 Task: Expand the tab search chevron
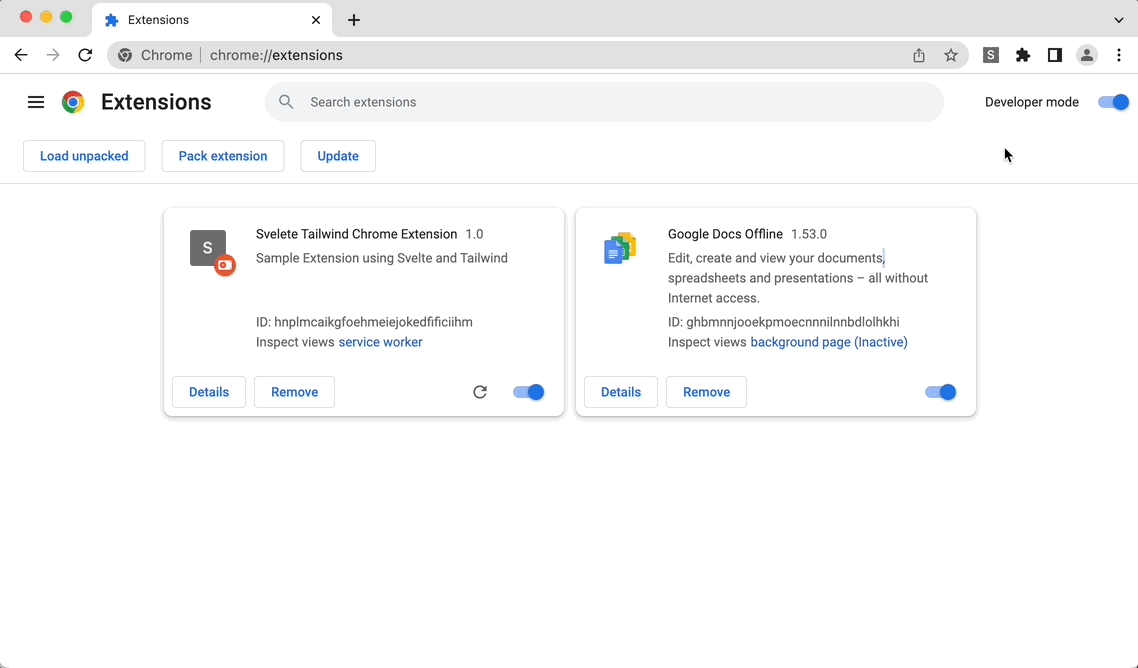point(1118,20)
